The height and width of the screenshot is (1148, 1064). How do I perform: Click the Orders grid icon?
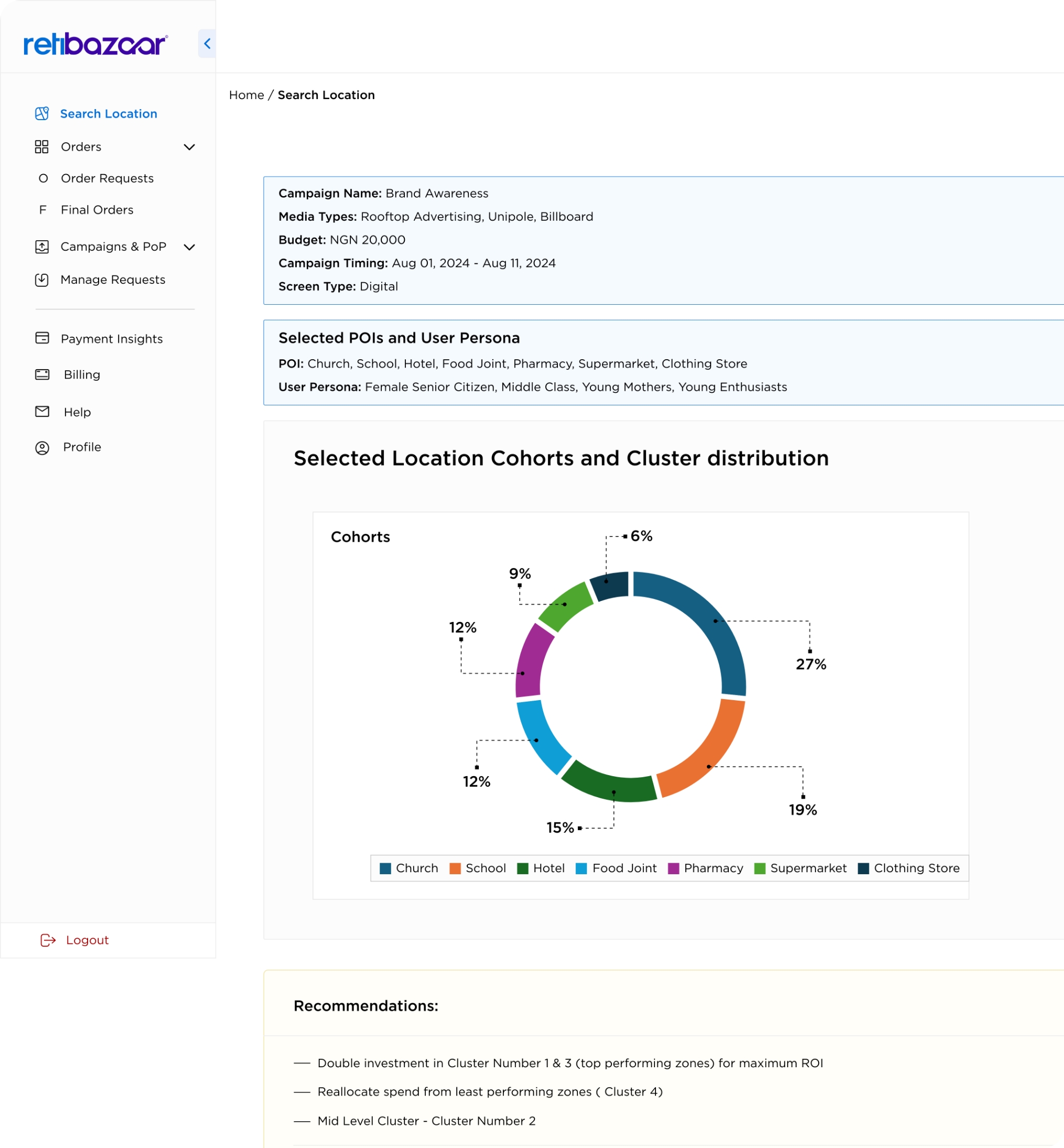pyautogui.click(x=41, y=147)
